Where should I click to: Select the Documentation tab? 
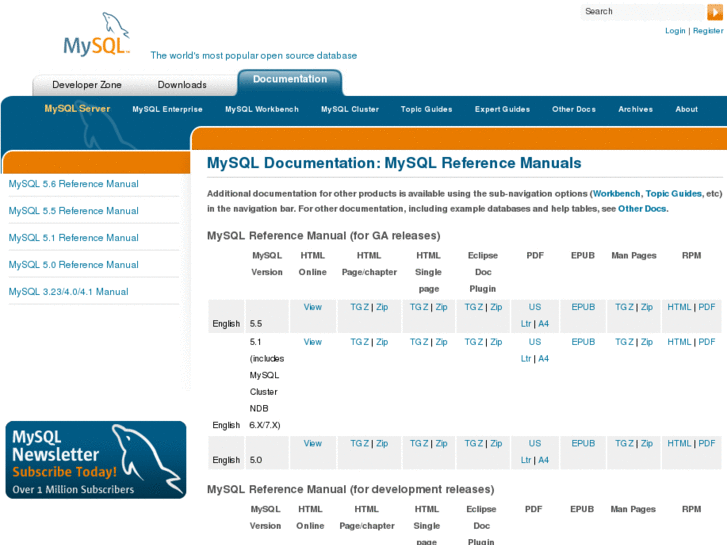[x=289, y=80]
